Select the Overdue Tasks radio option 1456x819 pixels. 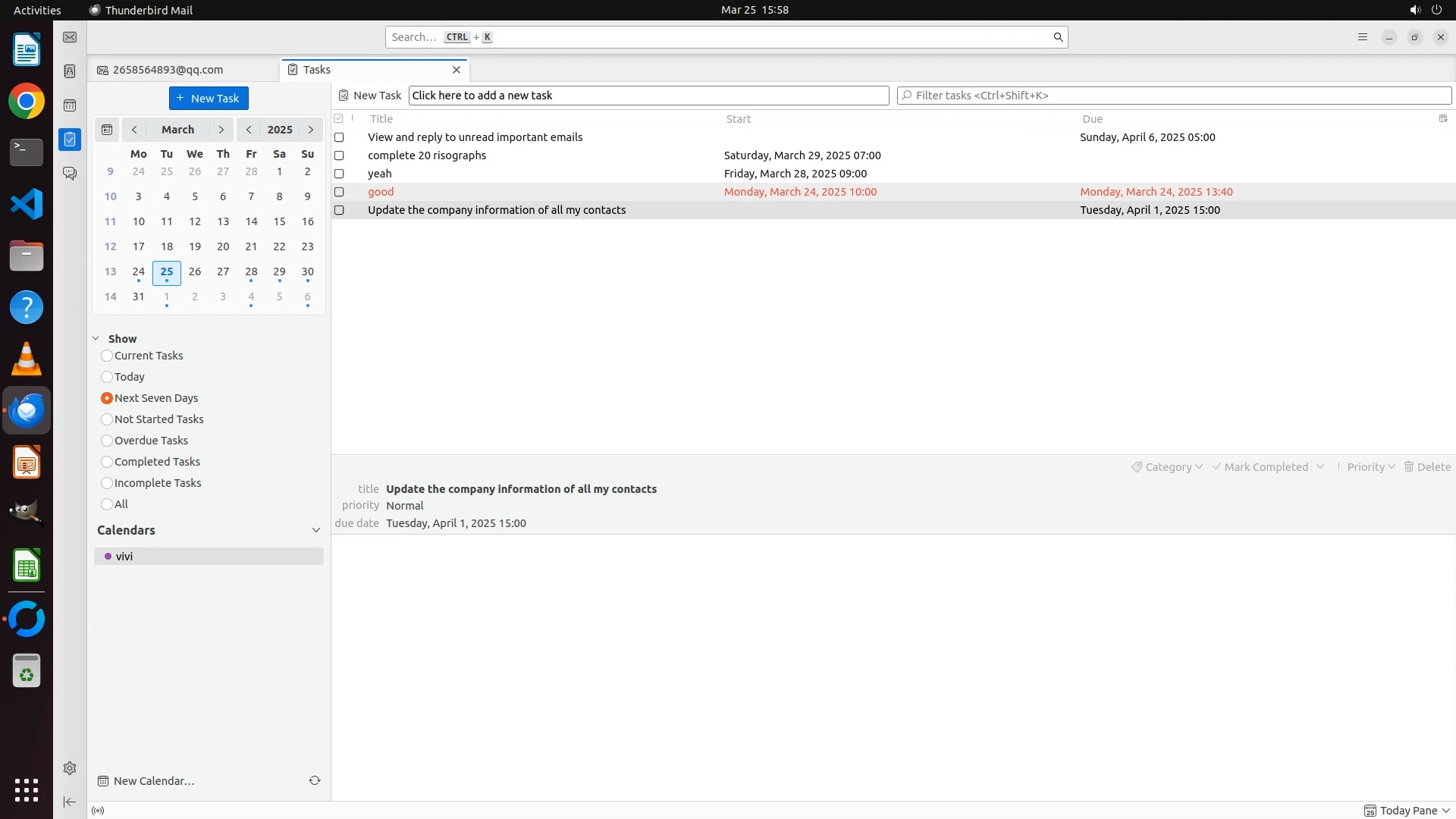107,441
